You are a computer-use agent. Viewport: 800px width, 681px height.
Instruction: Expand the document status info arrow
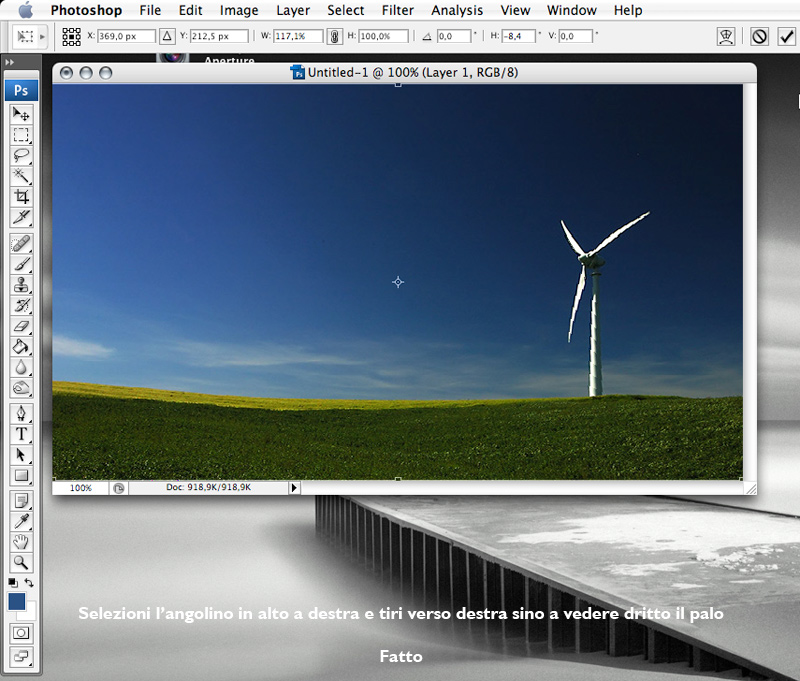pyautogui.click(x=294, y=488)
